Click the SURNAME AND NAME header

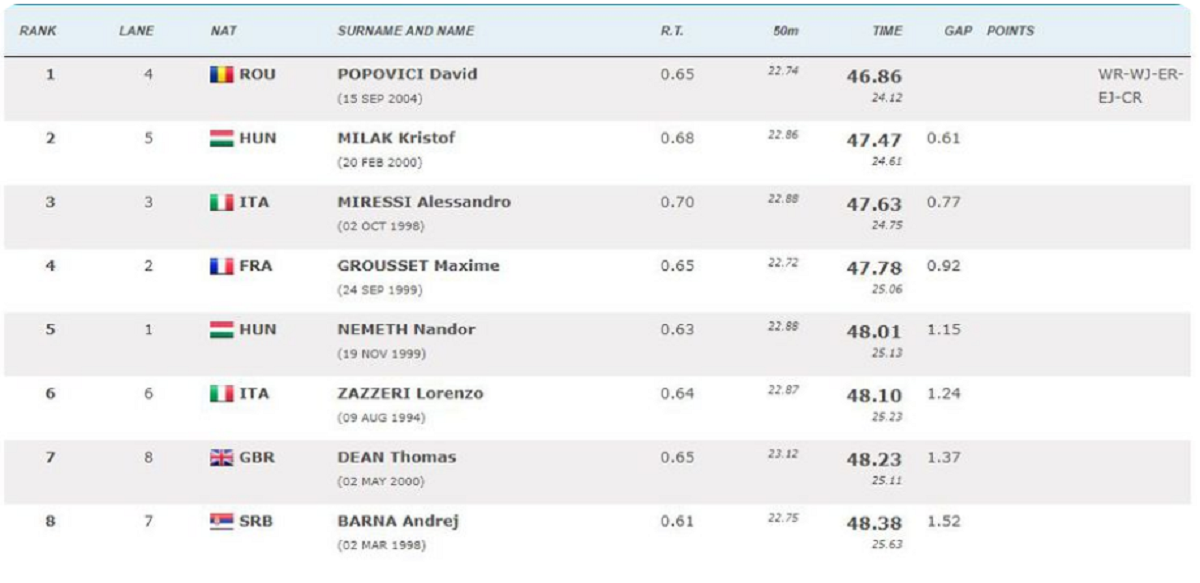(x=406, y=31)
